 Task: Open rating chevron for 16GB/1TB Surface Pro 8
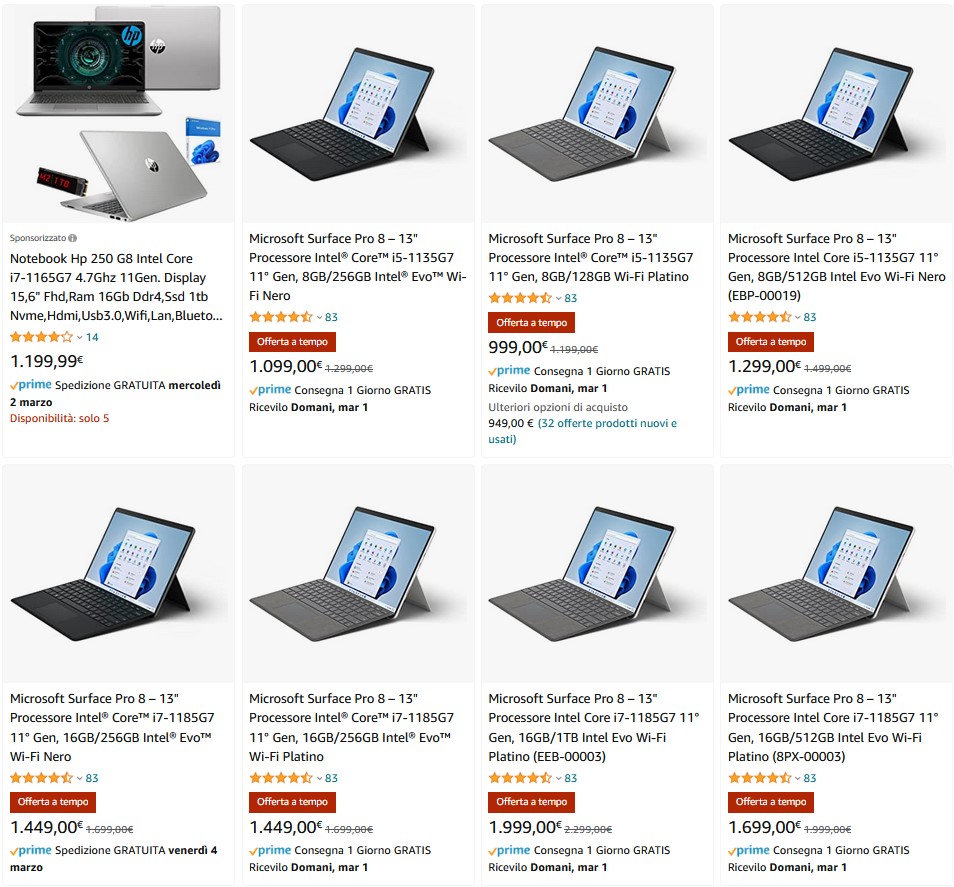point(558,778)
